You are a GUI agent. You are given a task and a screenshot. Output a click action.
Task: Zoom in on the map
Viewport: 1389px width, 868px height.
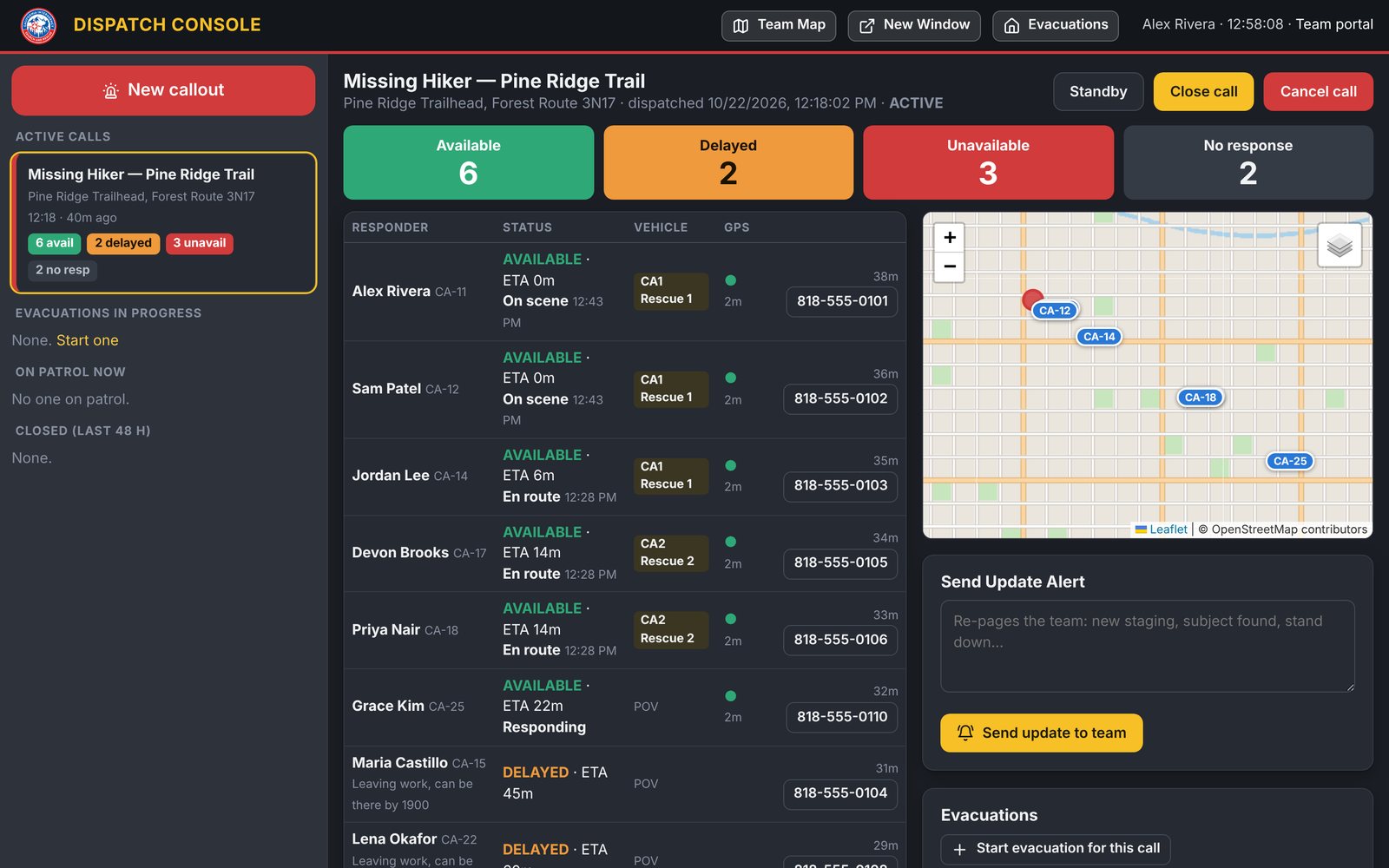point(950,238)
